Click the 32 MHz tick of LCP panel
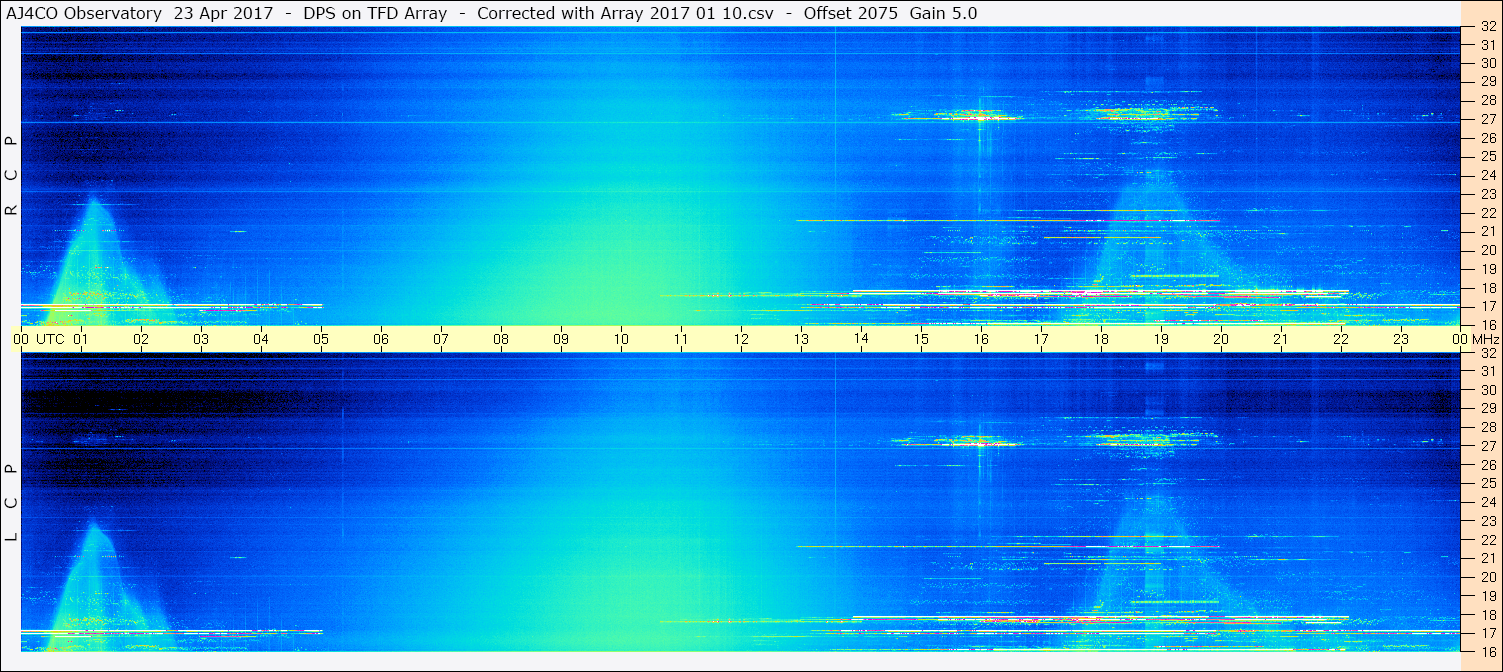 click(1487, 353)
